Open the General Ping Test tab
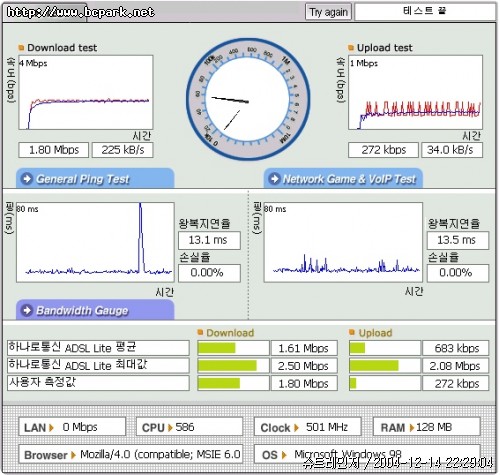The width and height of the screenshot is (500, 475). pos(95,179)
